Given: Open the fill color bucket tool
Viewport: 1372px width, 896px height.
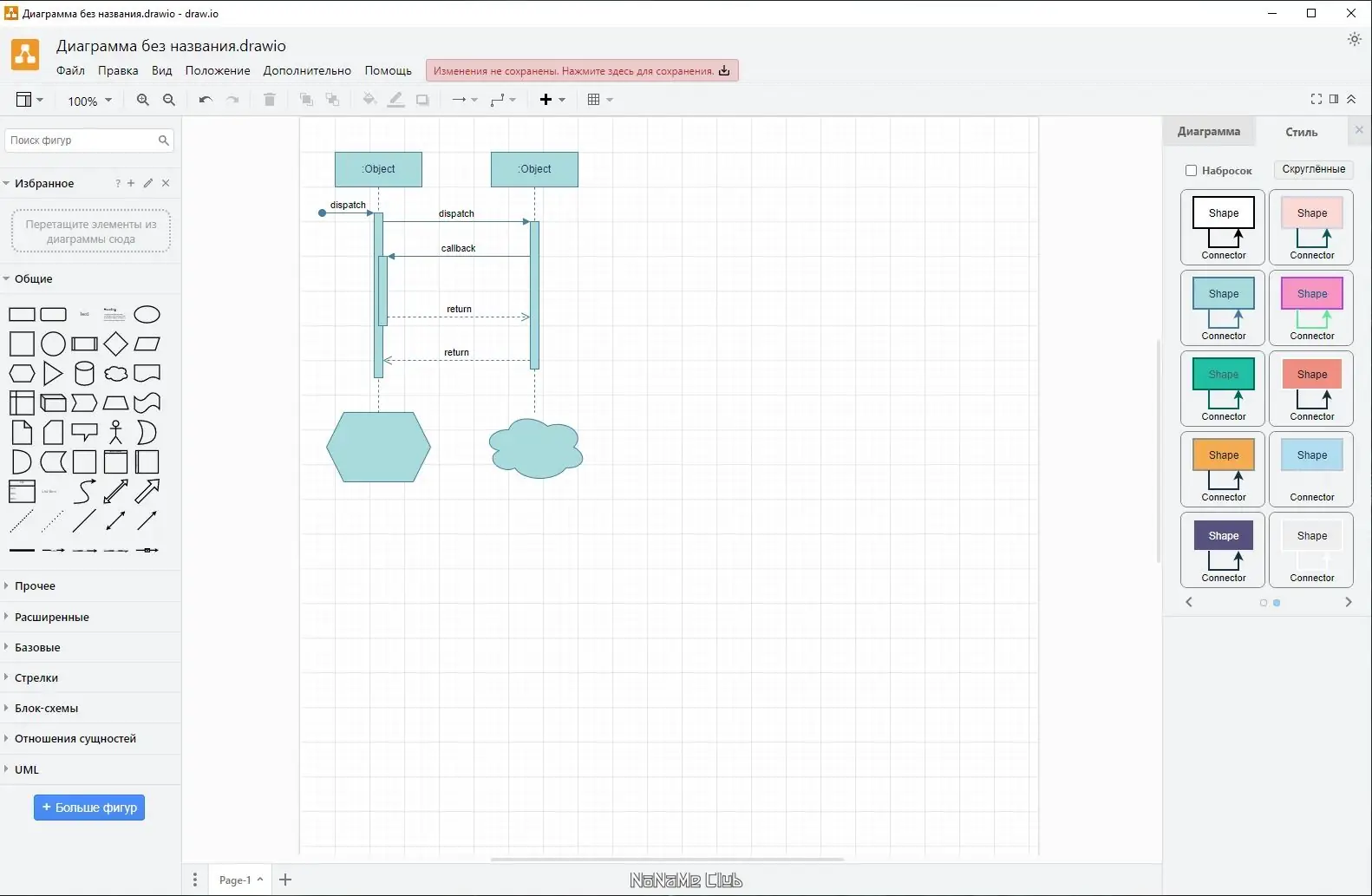Looking at the screenshot, I should coord(369,100).
